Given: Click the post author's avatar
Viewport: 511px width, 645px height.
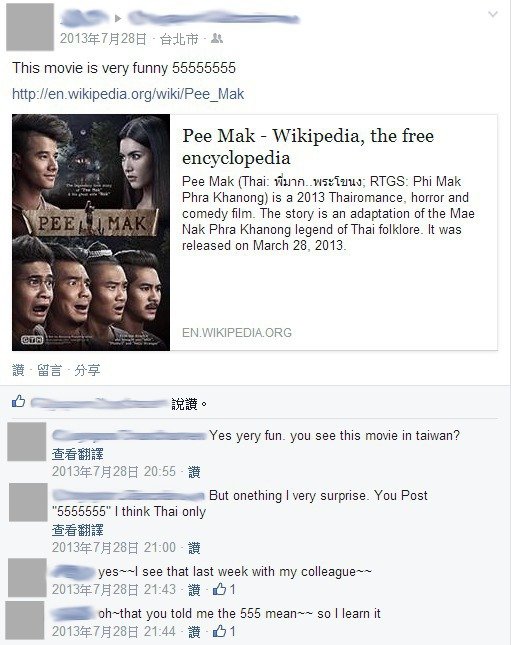Looking at the screenshot, I should 30,27.
